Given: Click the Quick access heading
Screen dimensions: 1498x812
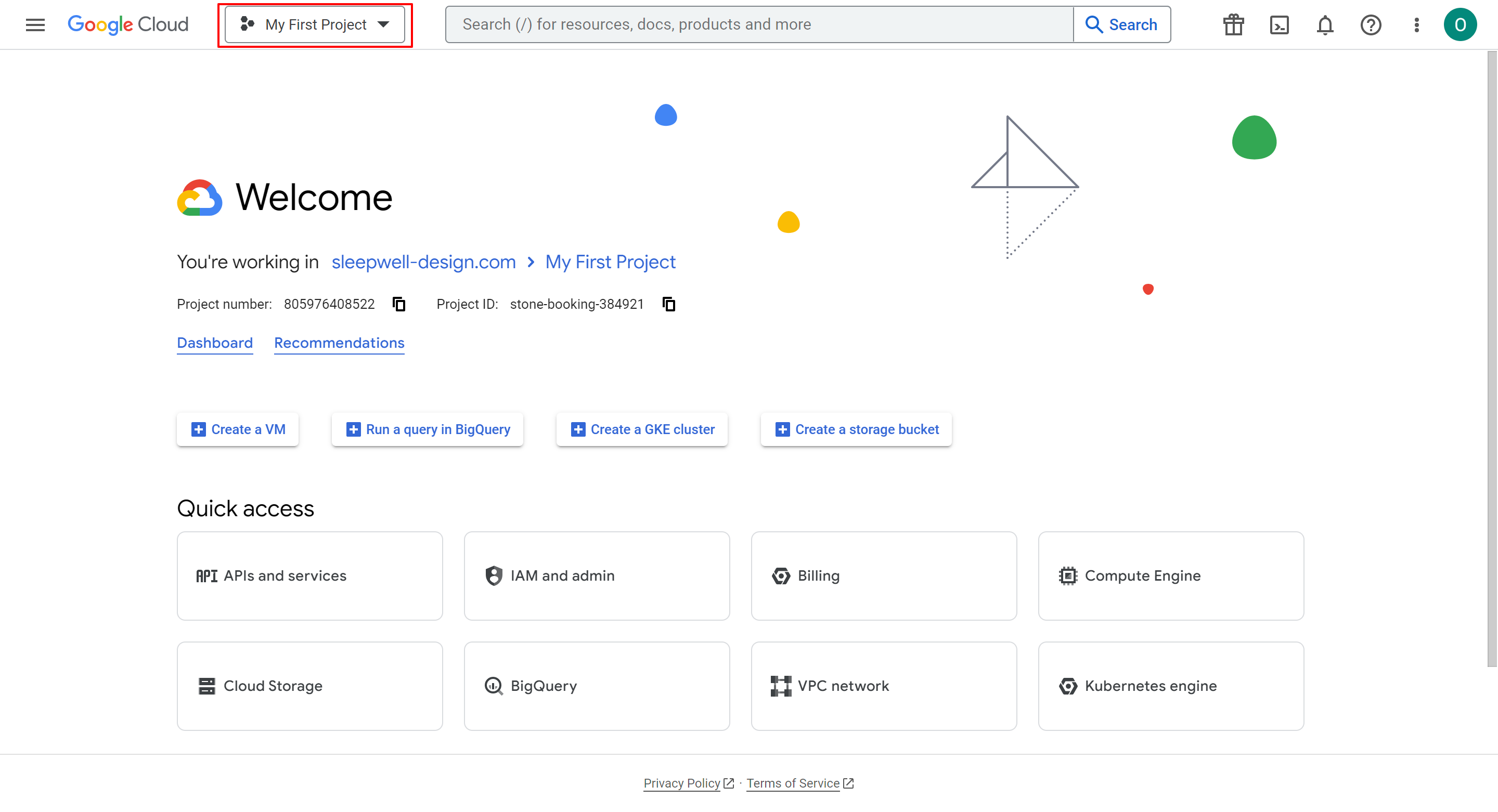Looking at the screenshot, I should click(246, 508).
